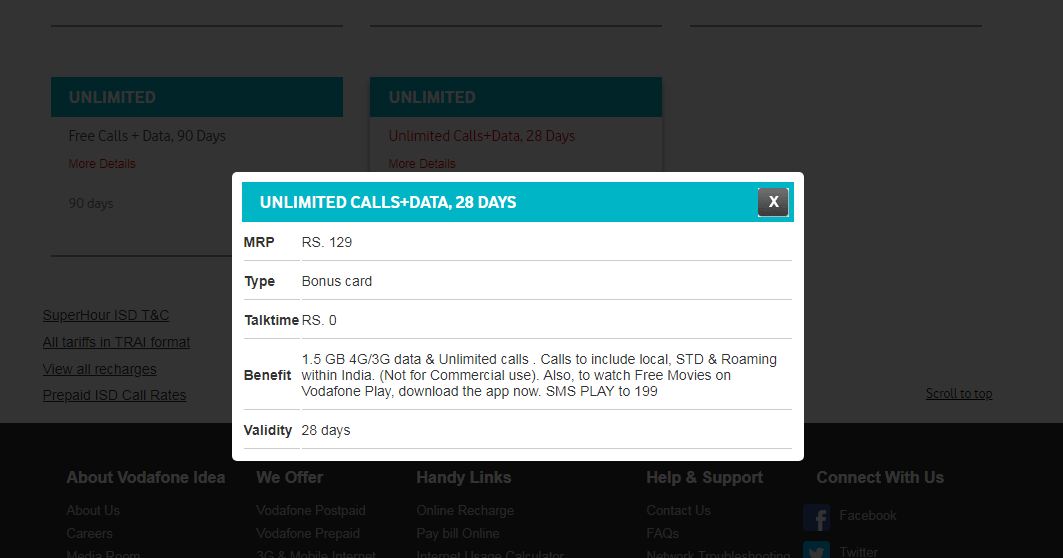Open Vodafone Prepaid link
This screenshot has height=558, width=1063.
click(308, 533)
